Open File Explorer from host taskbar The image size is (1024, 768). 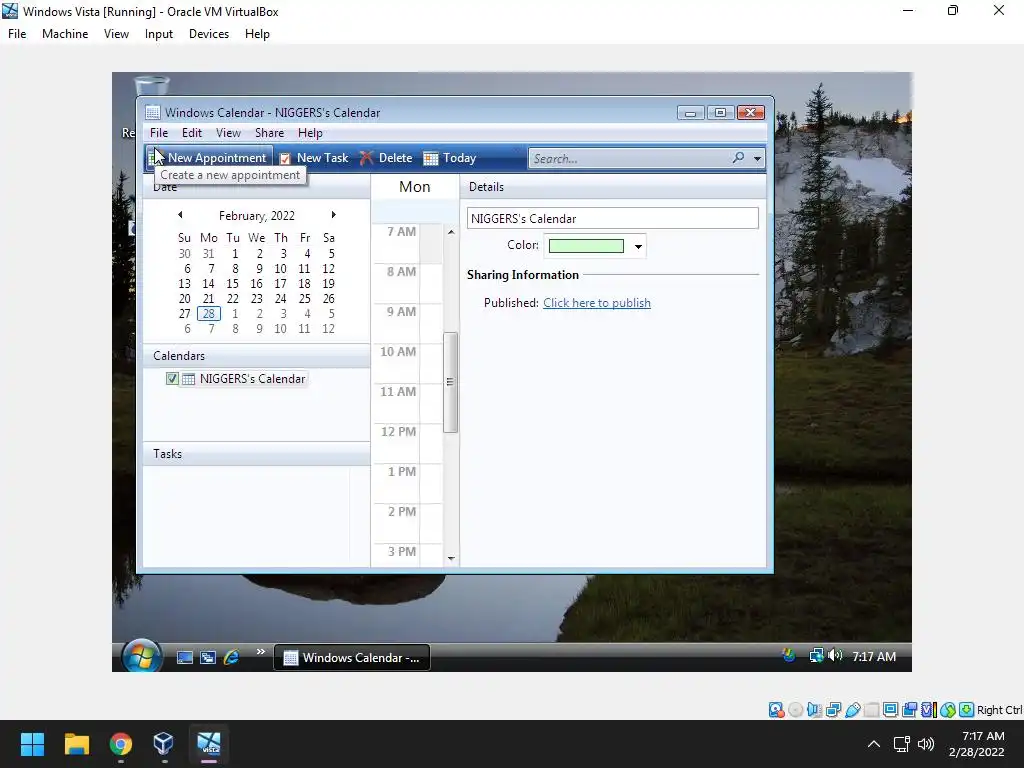tap(76, 744)
